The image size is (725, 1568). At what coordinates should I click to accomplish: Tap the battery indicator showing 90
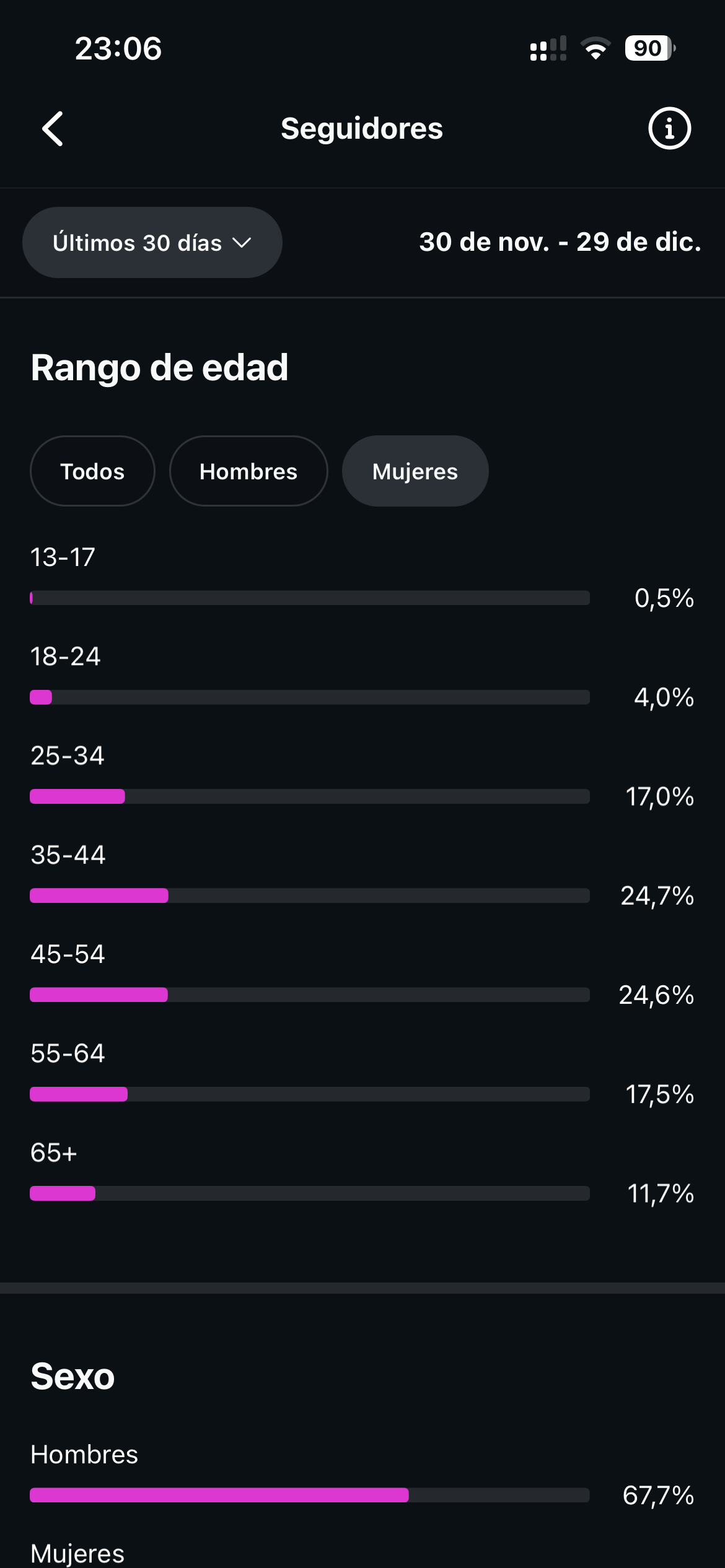coord(649,47)
